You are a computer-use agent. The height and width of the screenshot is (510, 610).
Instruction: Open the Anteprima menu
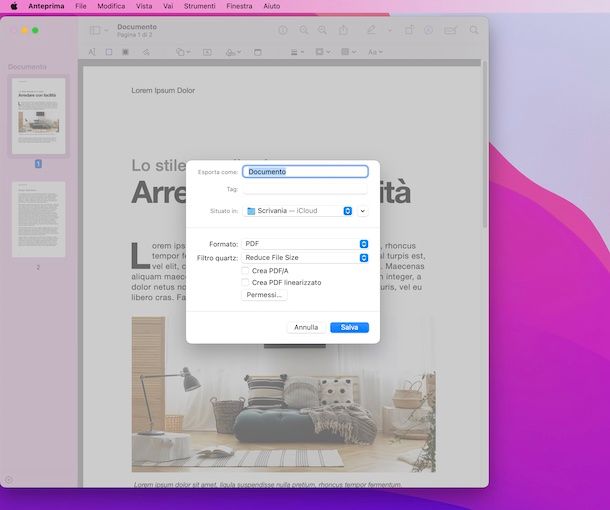[x=46, y=6]
